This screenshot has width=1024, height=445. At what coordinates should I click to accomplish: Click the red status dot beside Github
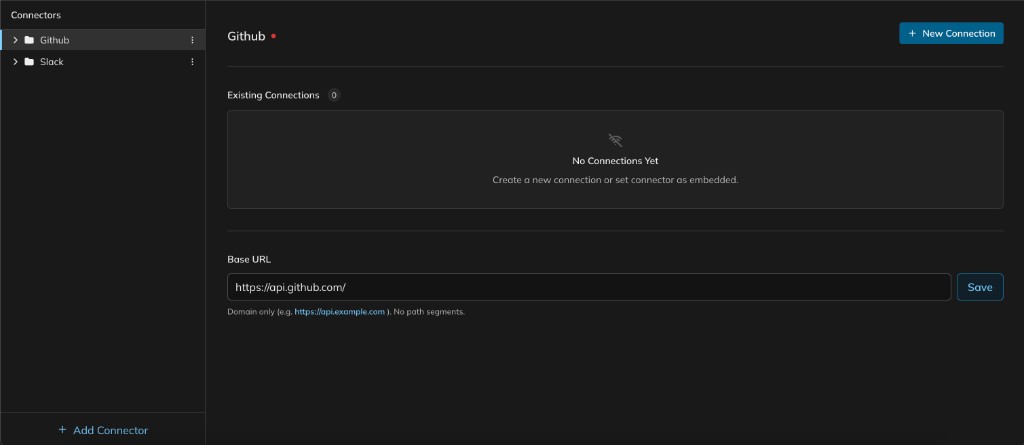[x=273, y=37]
